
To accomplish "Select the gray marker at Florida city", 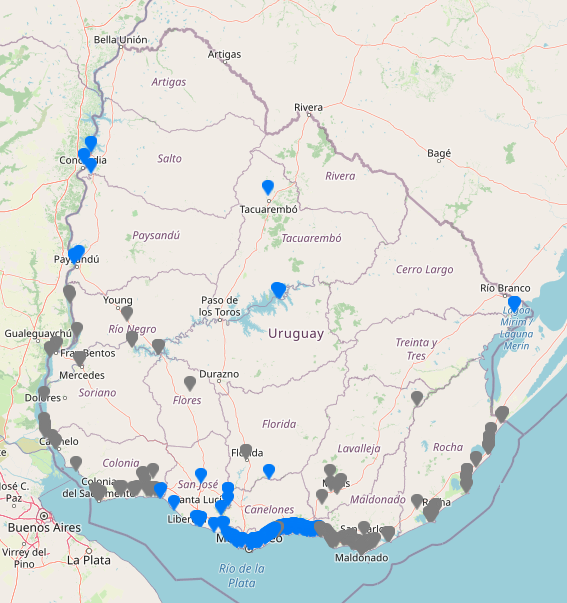I will [x=246, y=451].
